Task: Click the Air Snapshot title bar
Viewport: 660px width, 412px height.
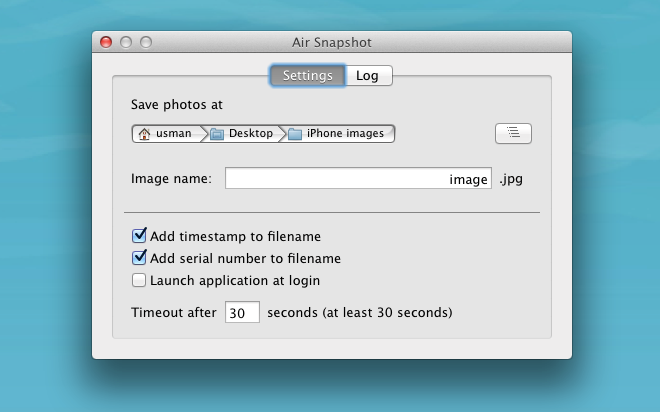Action: pyautogui.click(x=332, y=42)
